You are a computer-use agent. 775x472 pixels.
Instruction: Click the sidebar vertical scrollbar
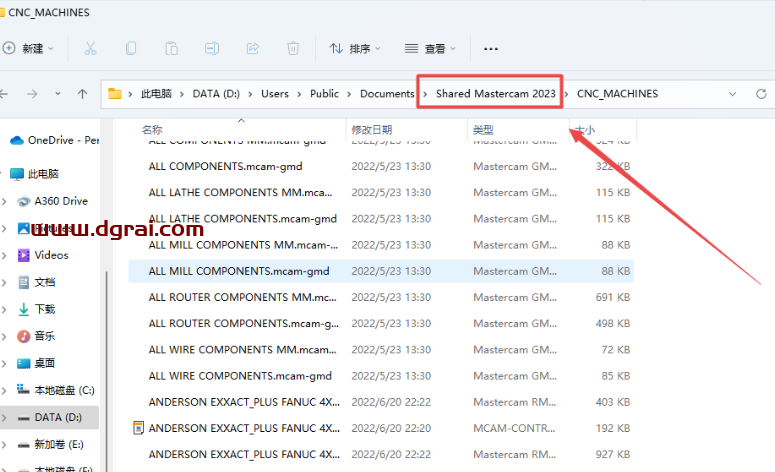point(106,371)
